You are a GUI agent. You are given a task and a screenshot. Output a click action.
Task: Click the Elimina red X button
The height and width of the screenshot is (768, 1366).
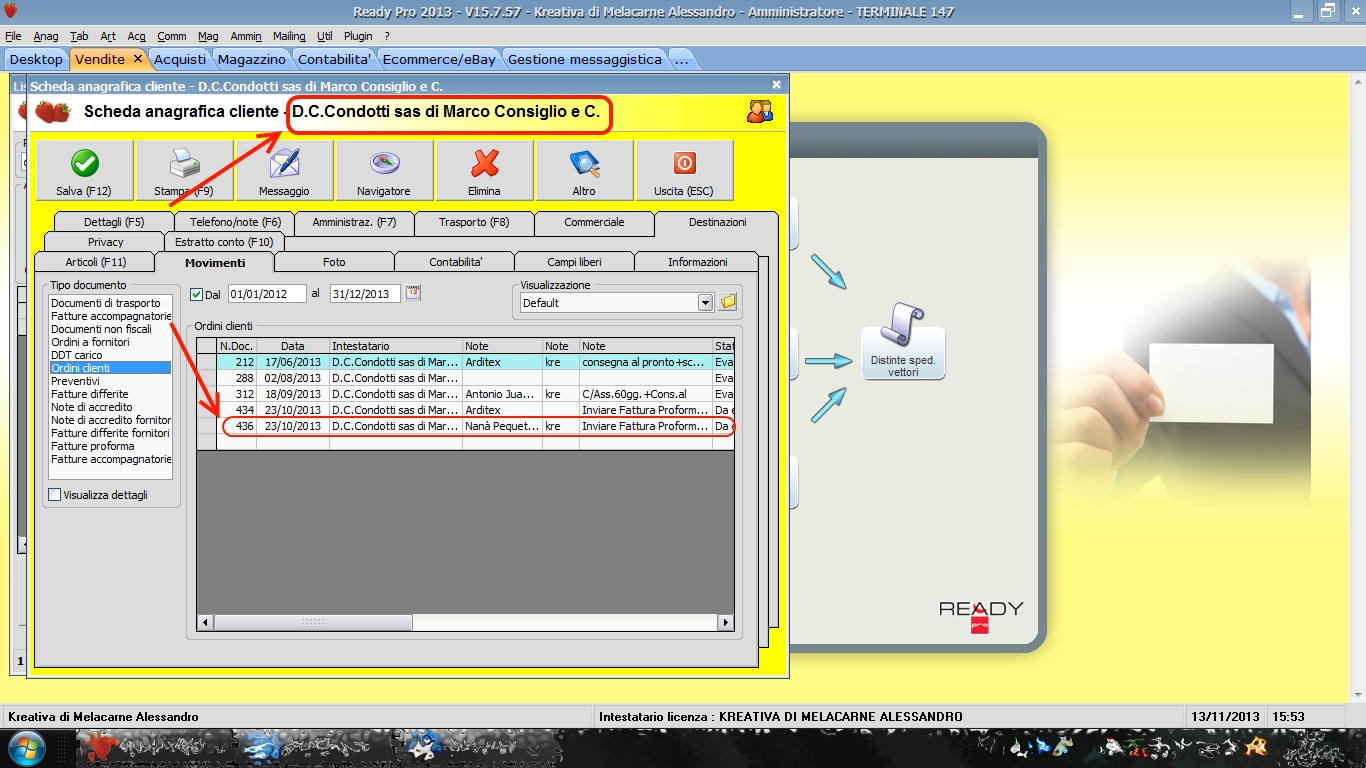[x=484, y=170]
